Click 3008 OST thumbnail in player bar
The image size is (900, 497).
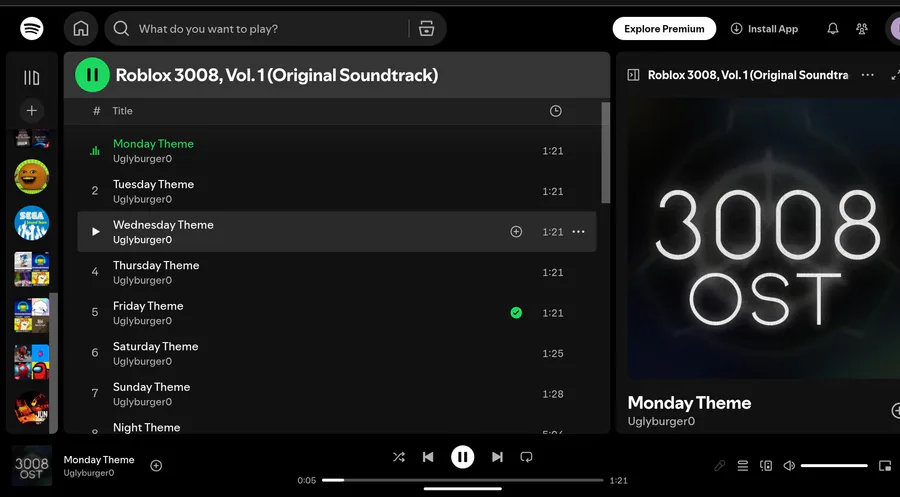coord(32,465)
